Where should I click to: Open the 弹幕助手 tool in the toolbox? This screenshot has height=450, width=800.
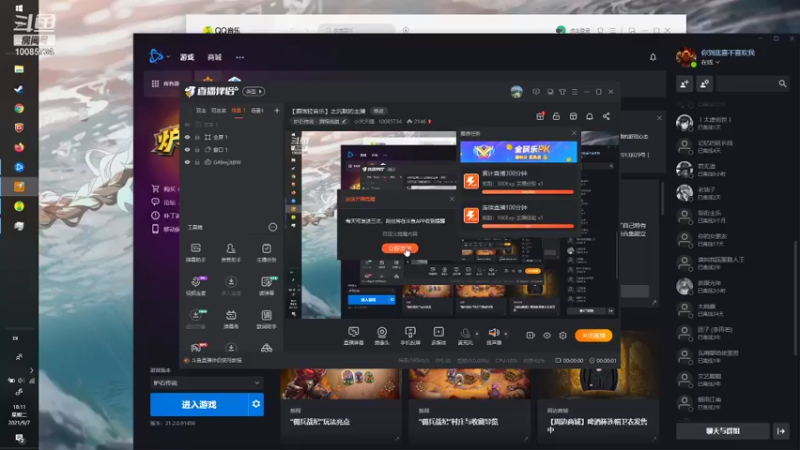point(195,253)
